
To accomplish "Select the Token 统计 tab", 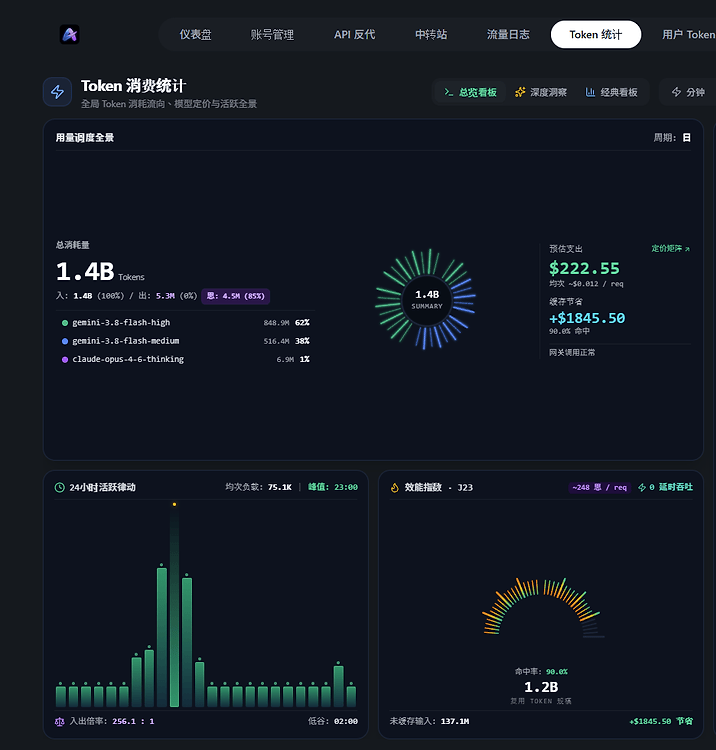I will pyautogui.click(x=595, y=34).
